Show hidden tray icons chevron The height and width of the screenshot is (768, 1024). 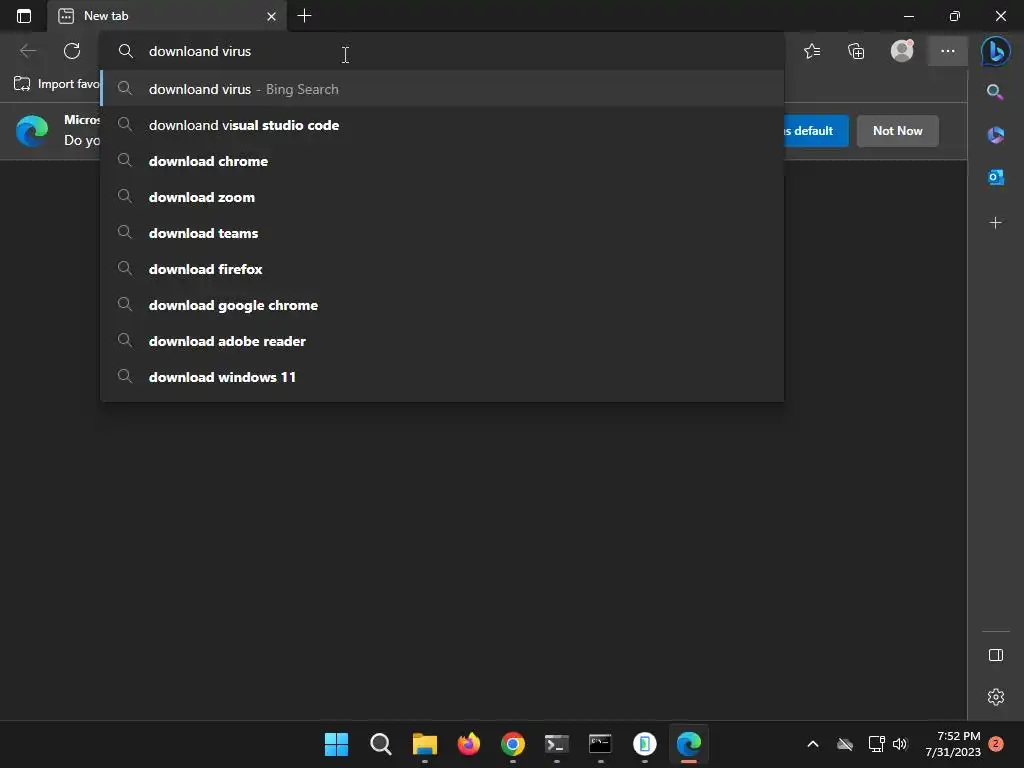click(x=813, y=744)
